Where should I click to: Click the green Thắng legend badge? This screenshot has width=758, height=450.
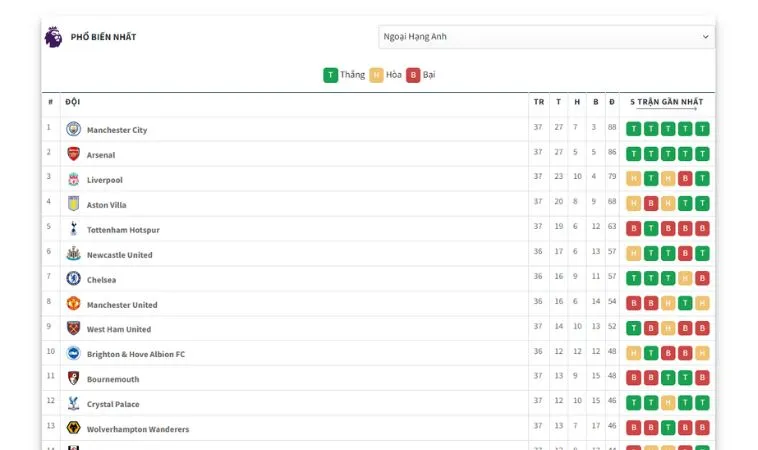[x=330, y=74]
